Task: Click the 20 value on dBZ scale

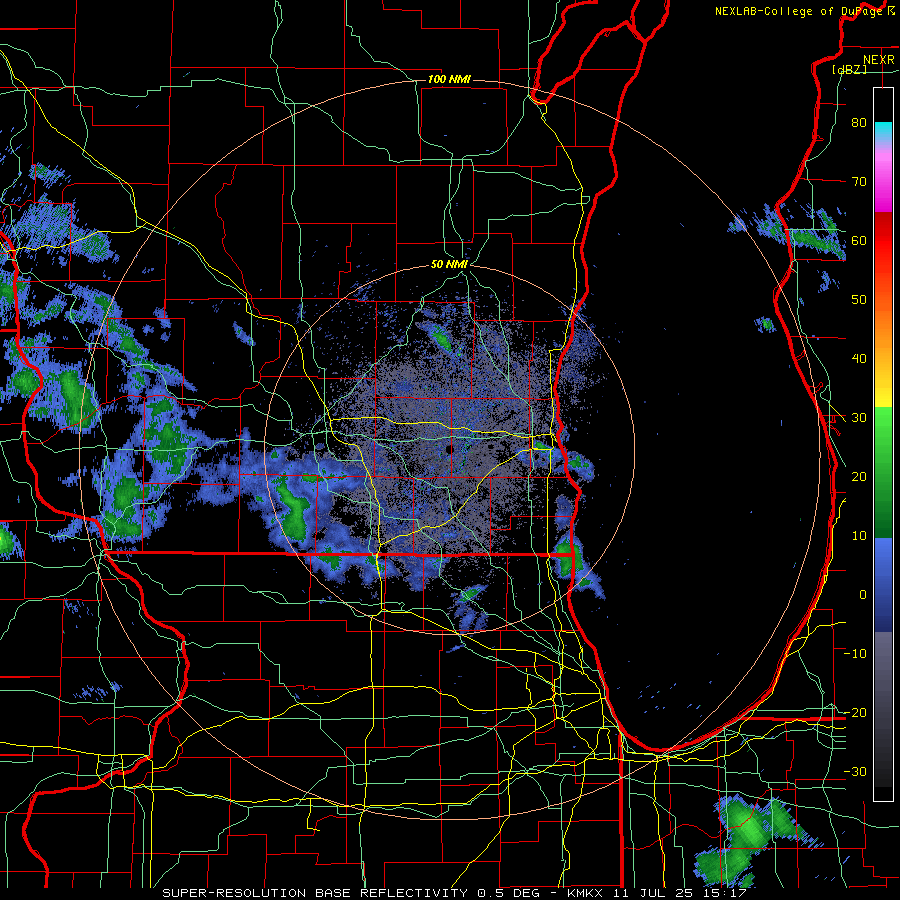Action: 859,477
